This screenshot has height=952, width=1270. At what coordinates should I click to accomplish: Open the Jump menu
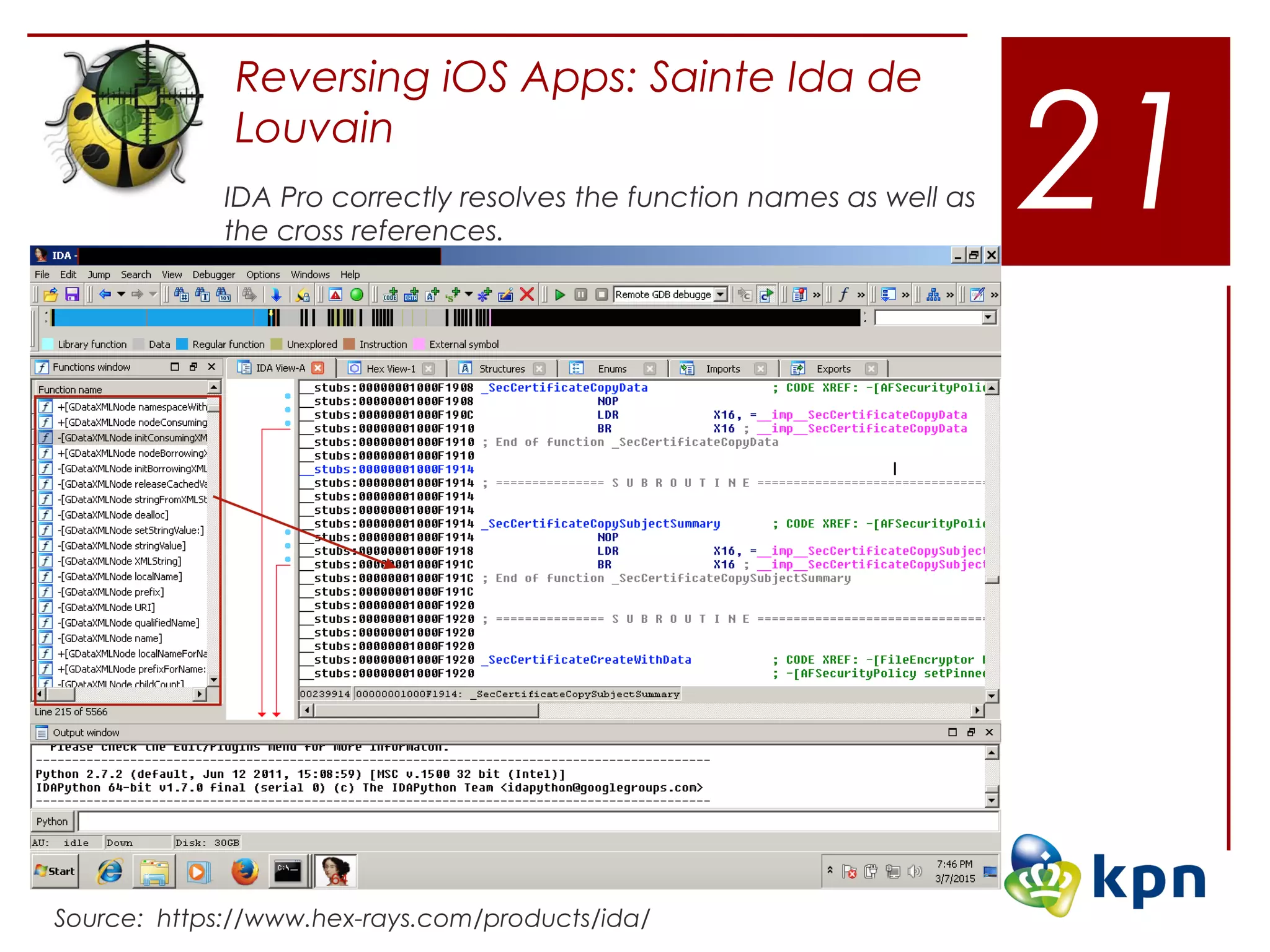[x=99, y=275]
